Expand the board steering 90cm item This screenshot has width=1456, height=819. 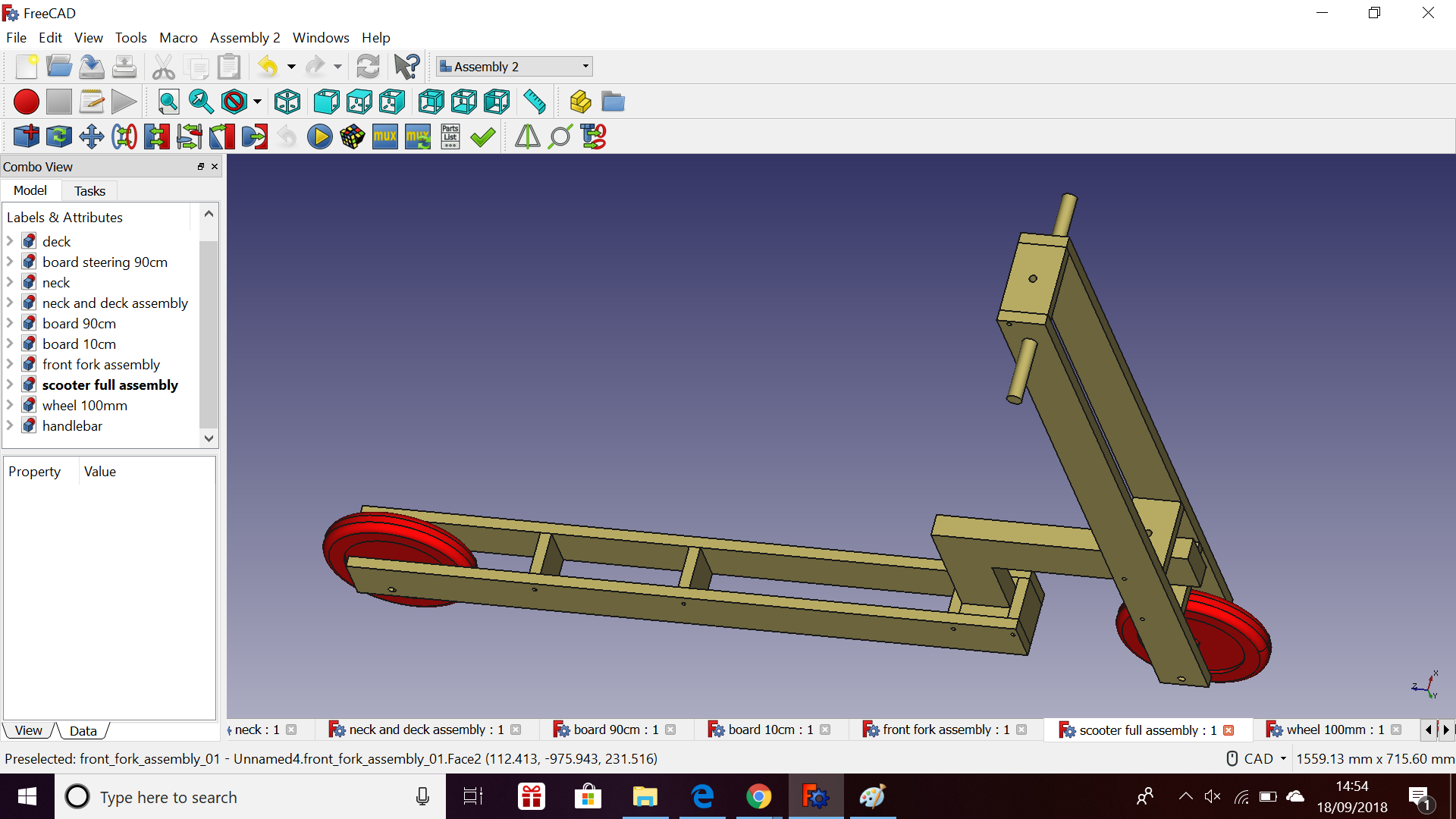click(x=10, y=262)
